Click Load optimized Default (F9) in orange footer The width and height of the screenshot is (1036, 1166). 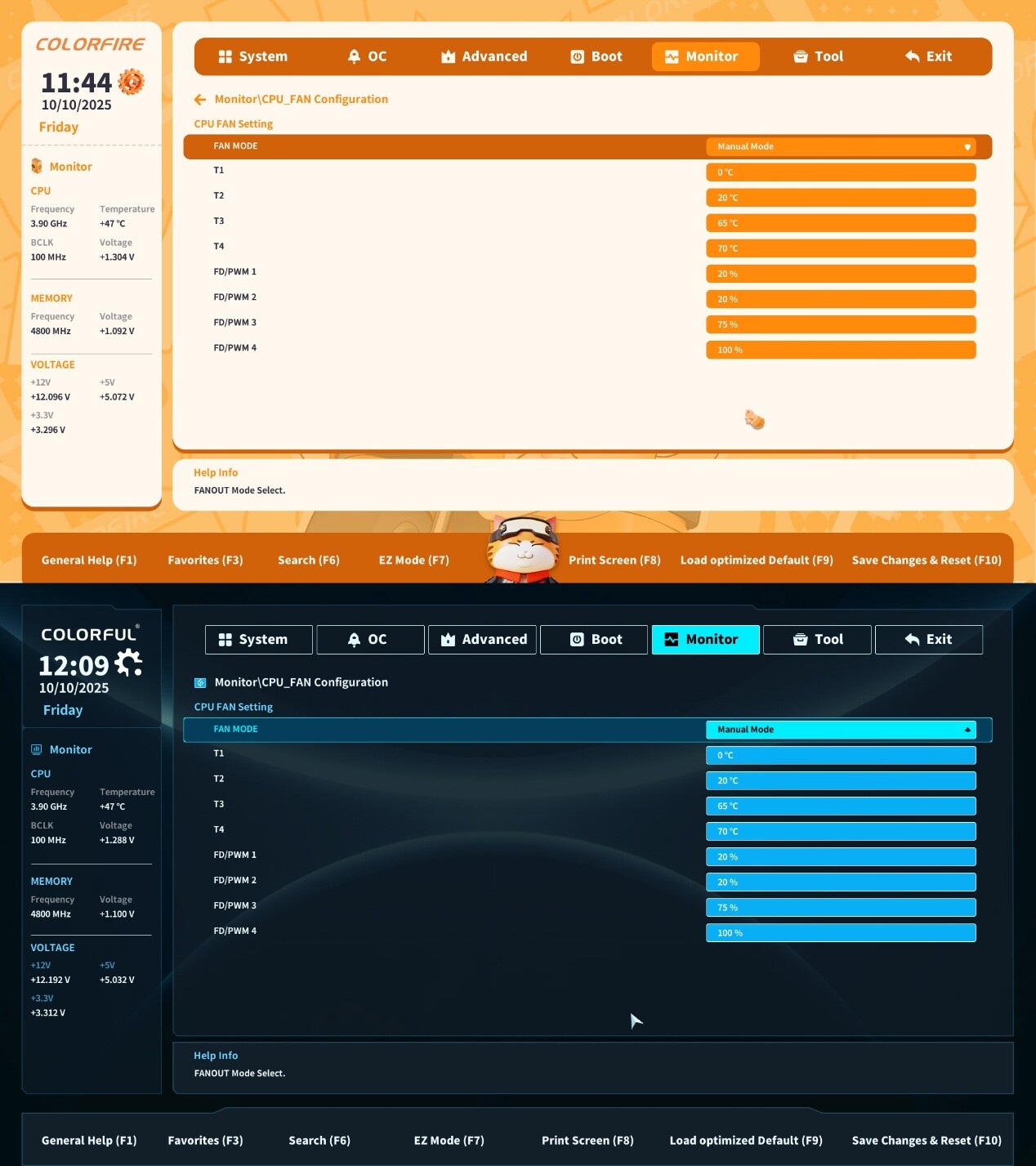click(x=757, y=561)
